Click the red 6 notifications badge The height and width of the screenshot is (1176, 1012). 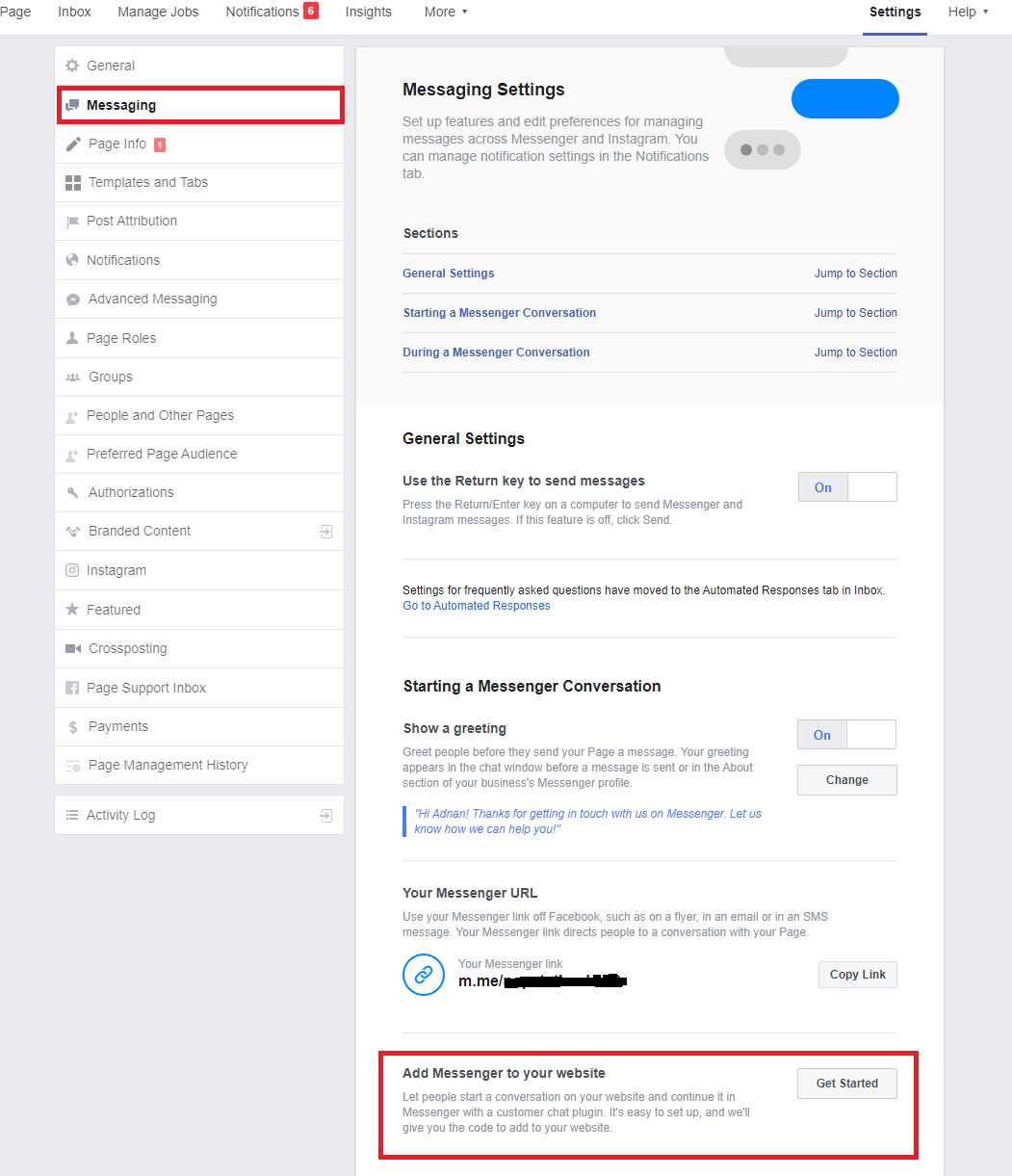pyautogui.click(x=311, y=11)
